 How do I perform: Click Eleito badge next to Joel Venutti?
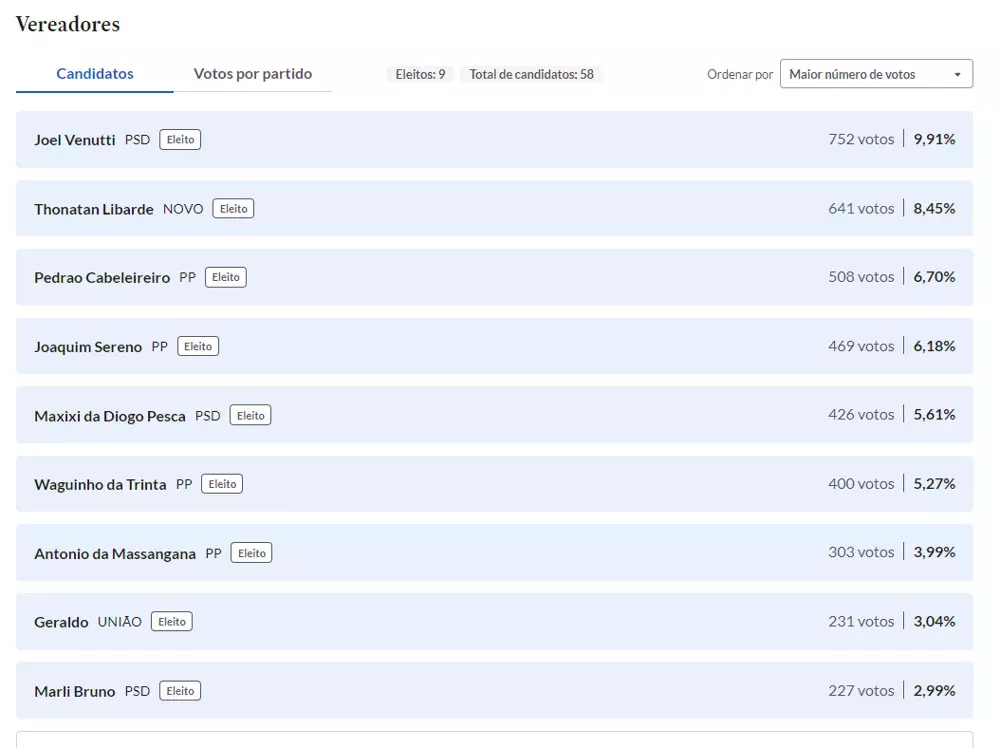pyautogui.click(x=180, y=140)
